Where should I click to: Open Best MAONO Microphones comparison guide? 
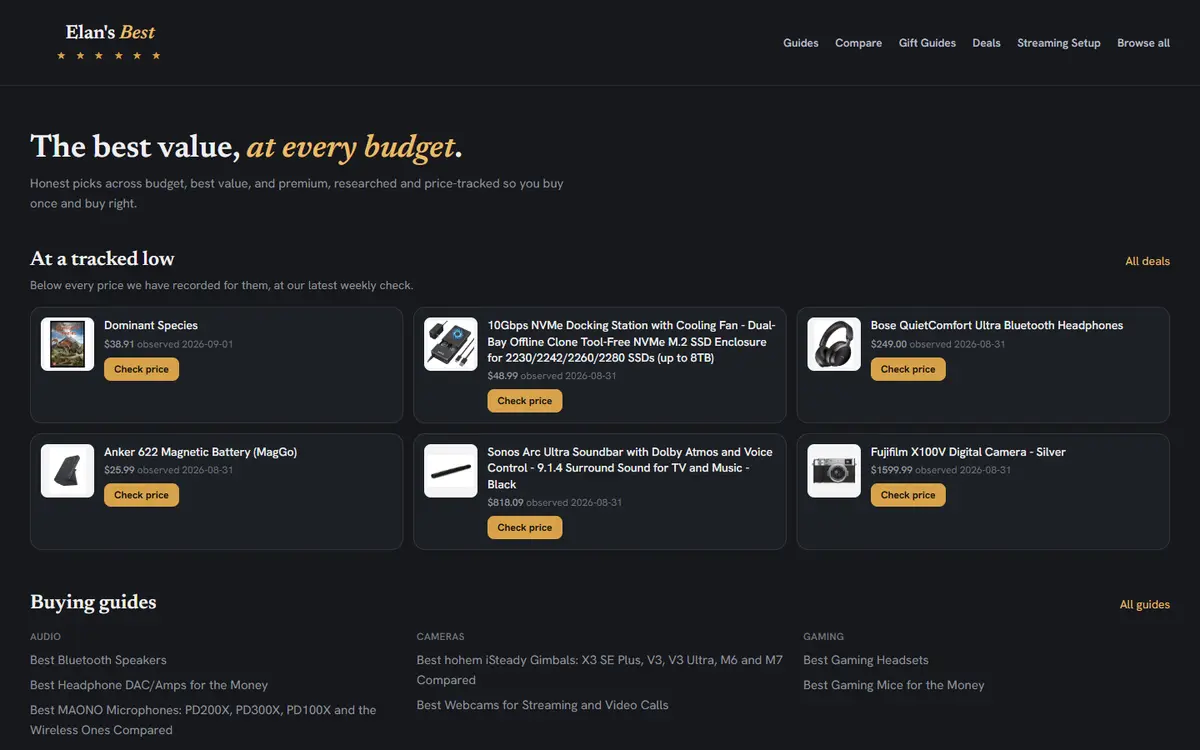pyautogui.click(x=203, y=720)
